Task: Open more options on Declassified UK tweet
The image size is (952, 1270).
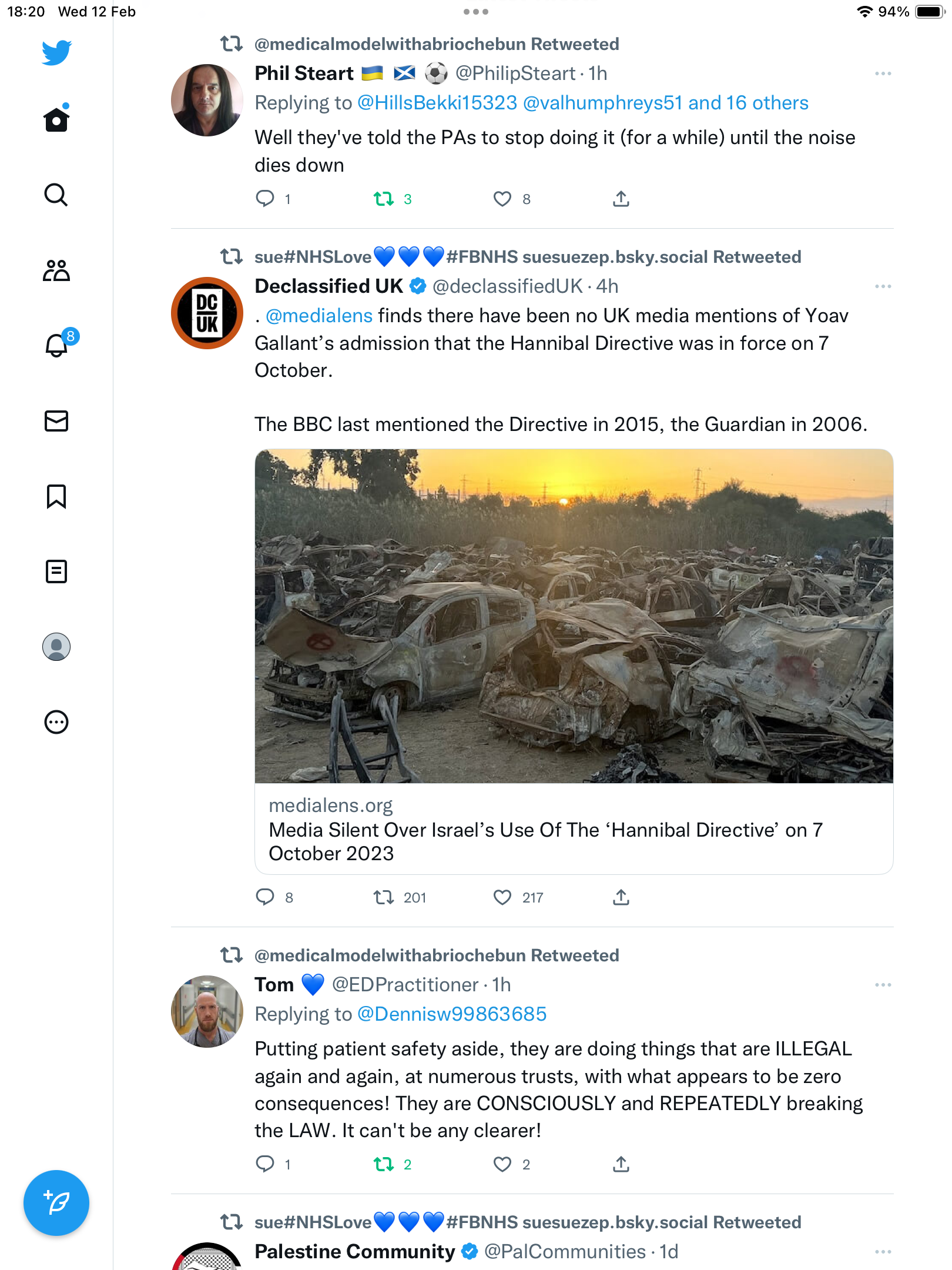Action: 883,286
